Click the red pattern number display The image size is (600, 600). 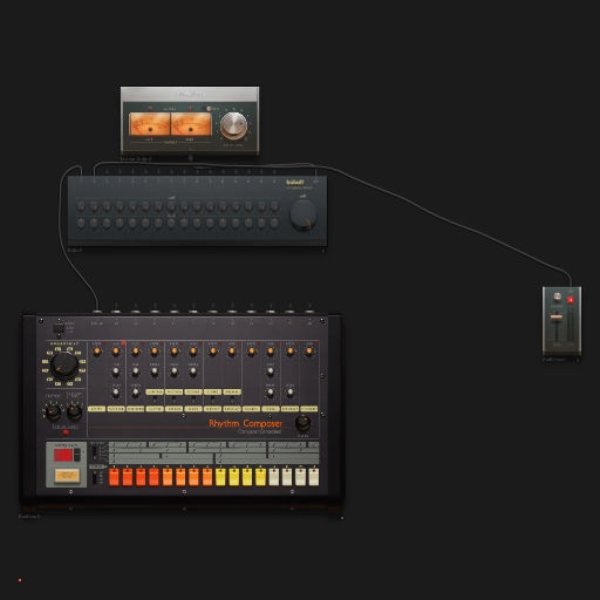[63, 455]
